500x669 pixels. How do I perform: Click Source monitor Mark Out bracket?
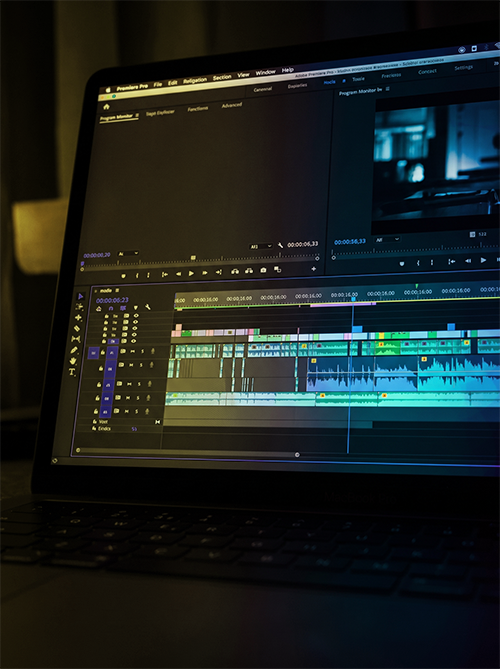(x=148, y=275)
